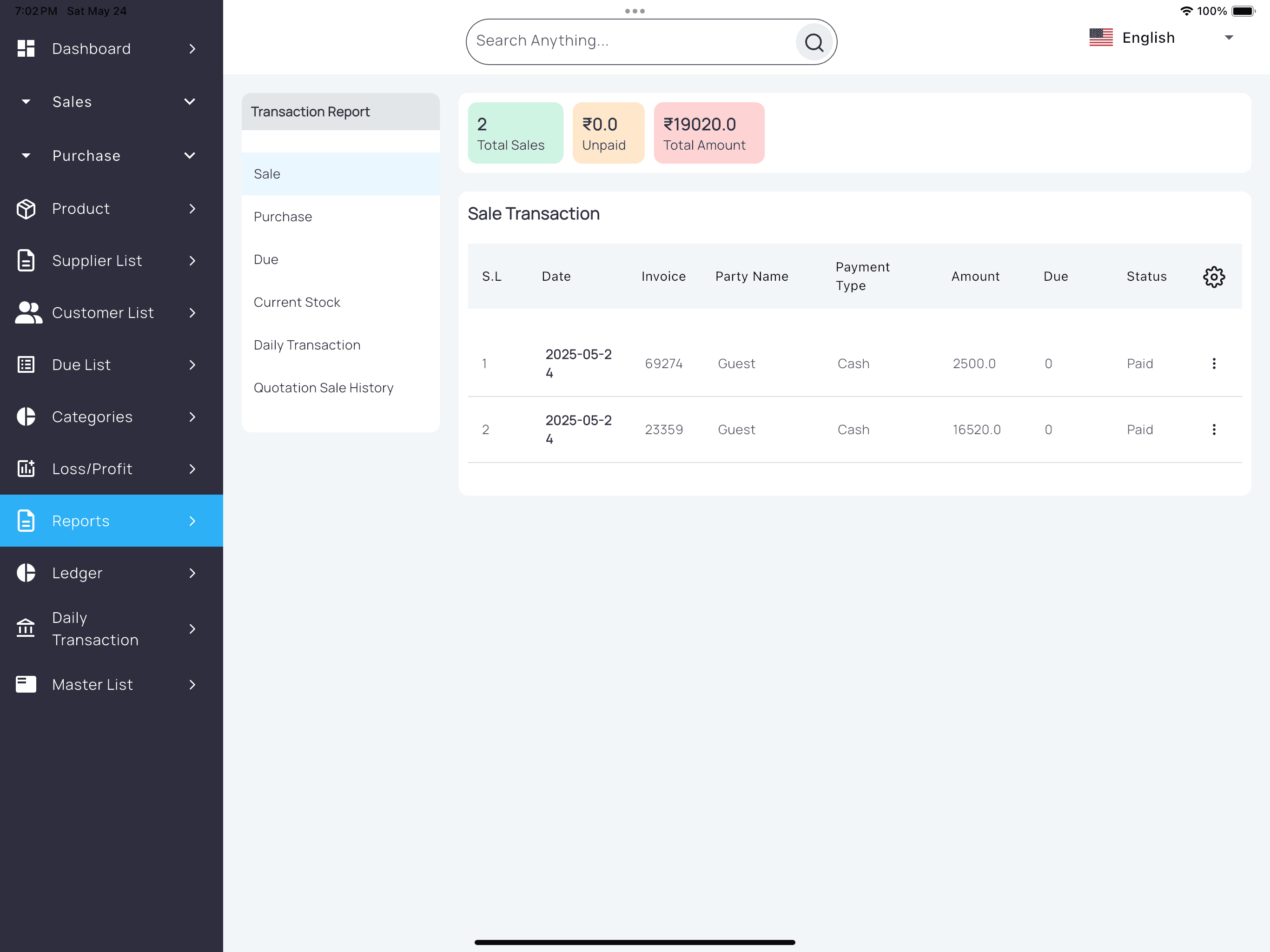Select the Sale report tab
Screen dimensions: 1270x952
click(340, 174)
